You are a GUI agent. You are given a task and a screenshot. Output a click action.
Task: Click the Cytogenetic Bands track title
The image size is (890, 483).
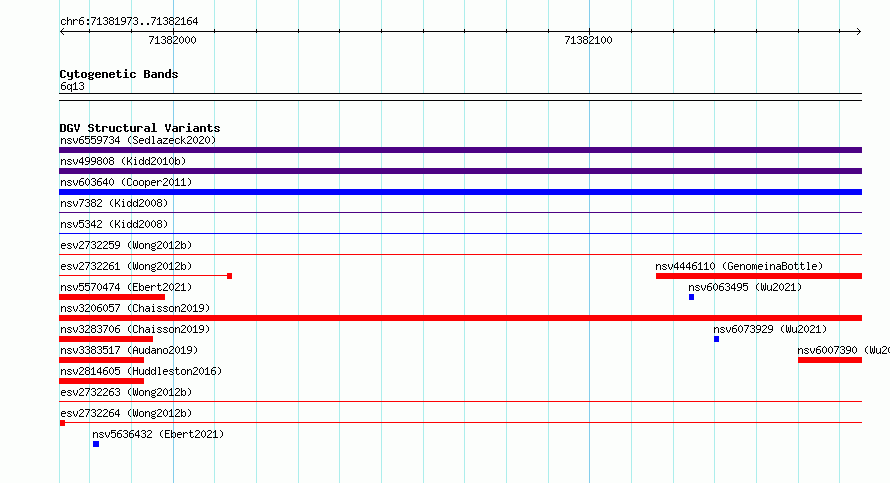click(x=119, y=74)
